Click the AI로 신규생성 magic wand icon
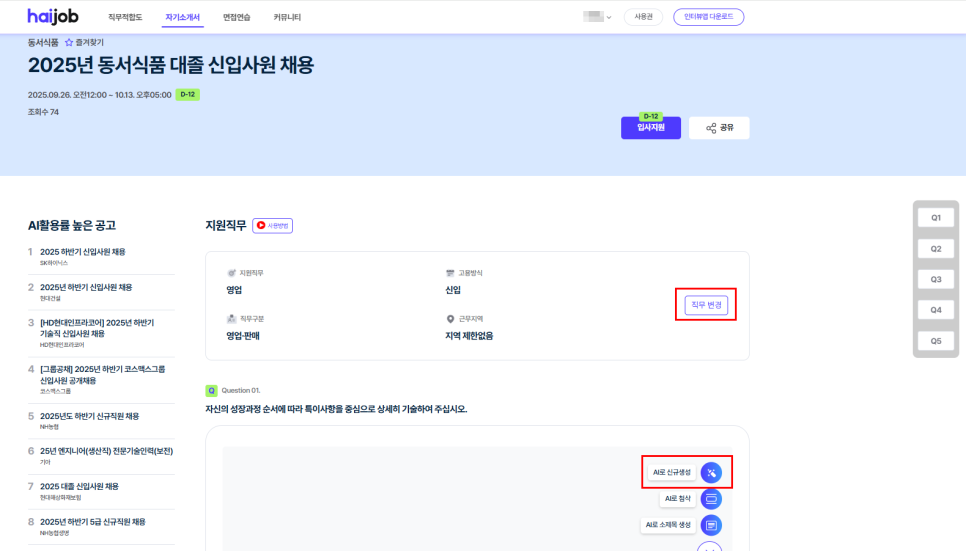 point(710,472)
